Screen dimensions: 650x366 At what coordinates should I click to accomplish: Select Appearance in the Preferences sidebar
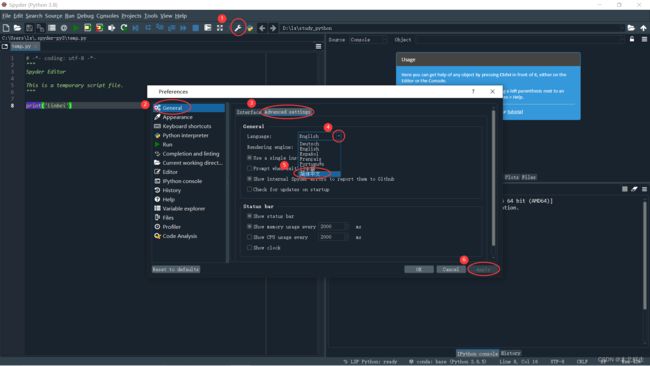coord(177,117)
